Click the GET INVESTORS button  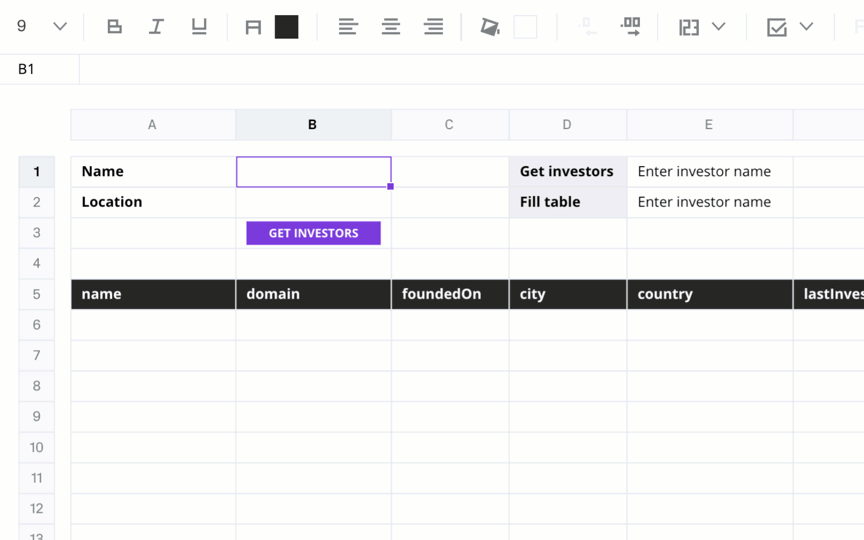(x=314, y=233)
